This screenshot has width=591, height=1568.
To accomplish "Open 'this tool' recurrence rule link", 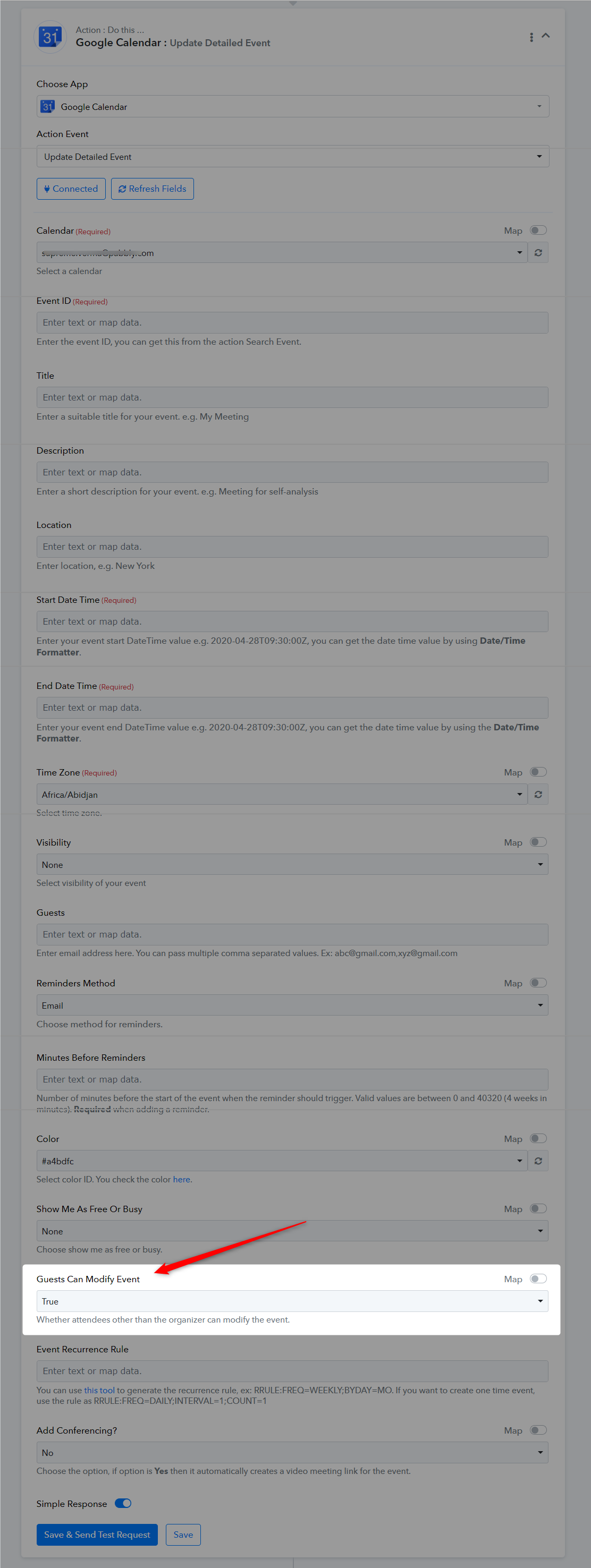I will [x=99, y=1390].
